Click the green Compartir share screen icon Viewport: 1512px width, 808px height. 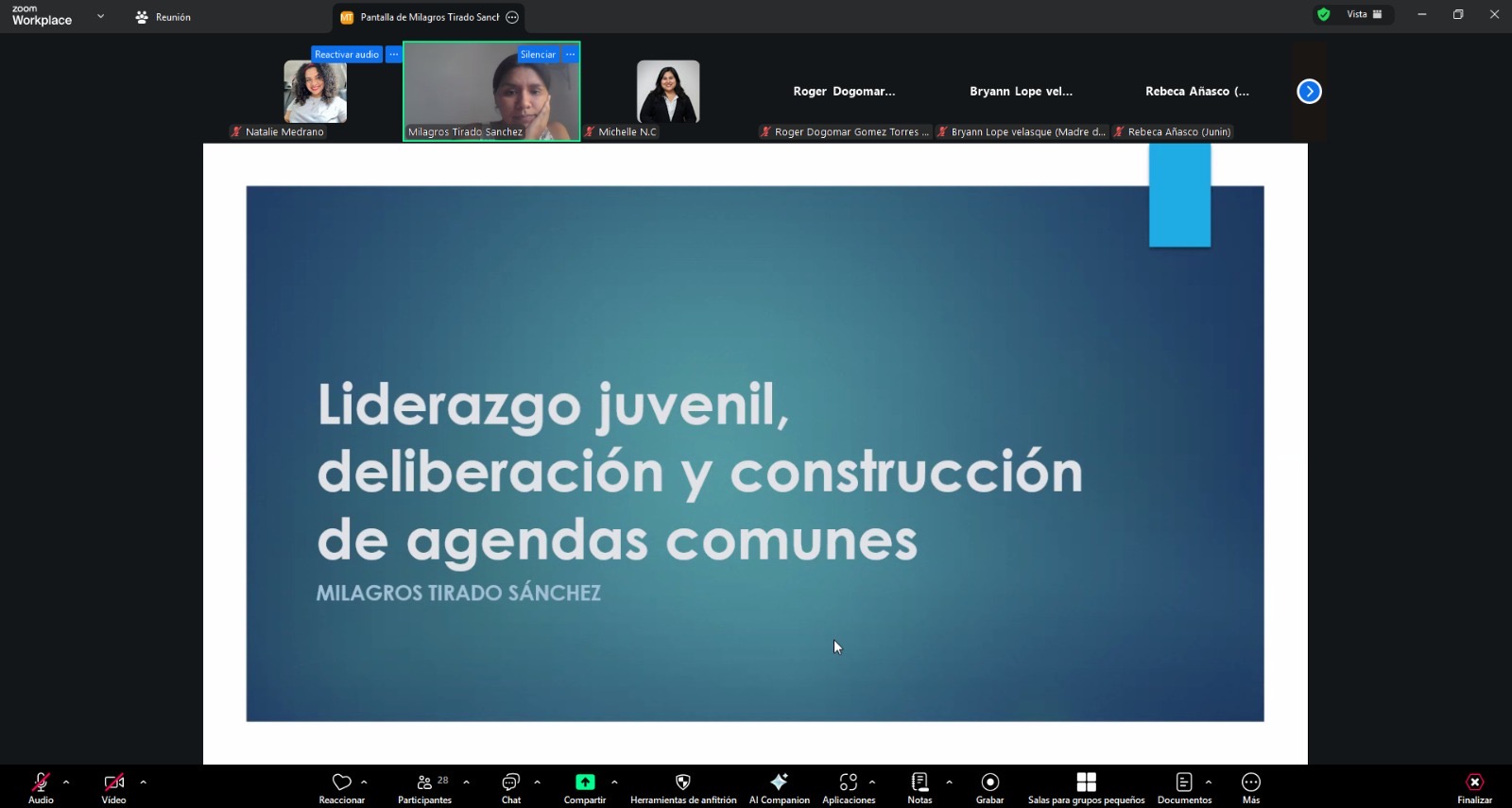pos(585,782)
